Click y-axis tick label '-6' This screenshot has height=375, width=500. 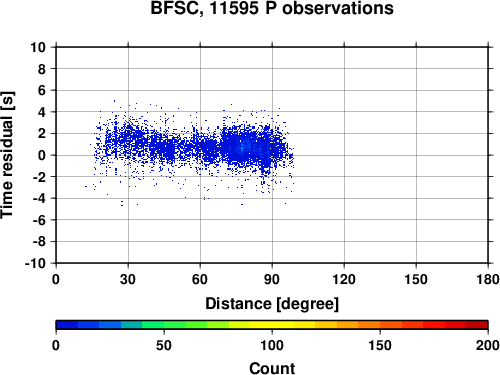[39, 220]
